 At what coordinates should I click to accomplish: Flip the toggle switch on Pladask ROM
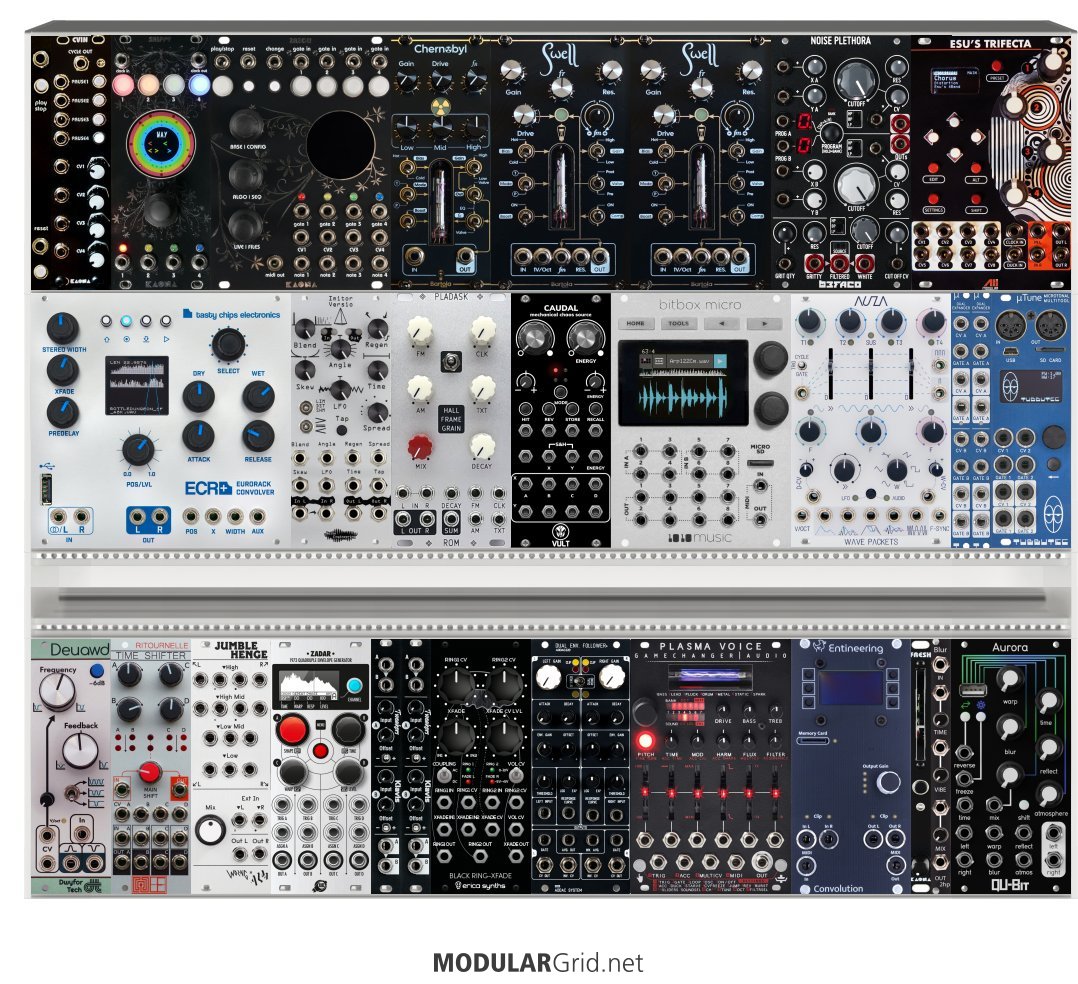450,361
